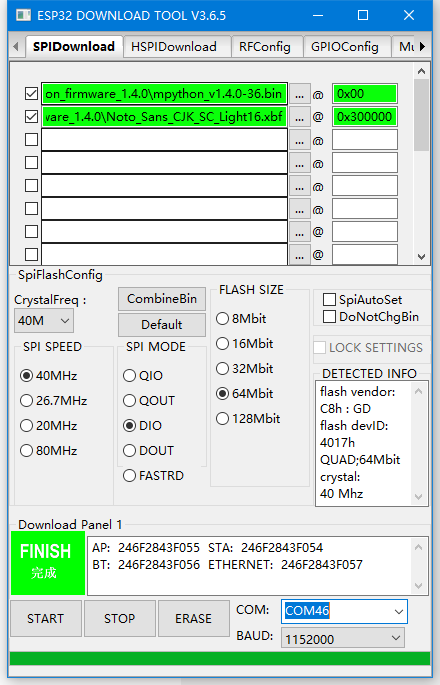The image size is (440, 685).
Task: Click browse button for Noto_Sans_CJK_SC_Light16.xbf row
Action: pyautogui.click(x=300, y=117)
